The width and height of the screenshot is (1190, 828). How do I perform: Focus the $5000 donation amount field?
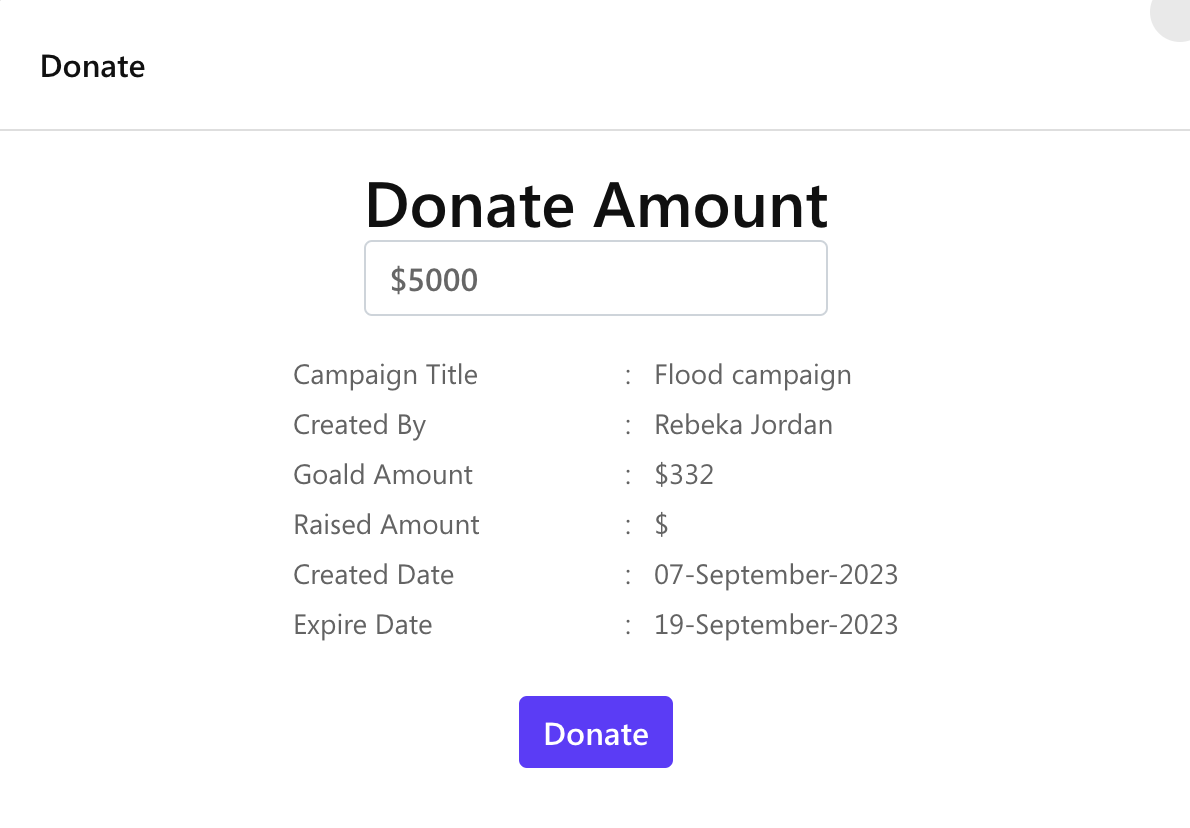[595, 279]
